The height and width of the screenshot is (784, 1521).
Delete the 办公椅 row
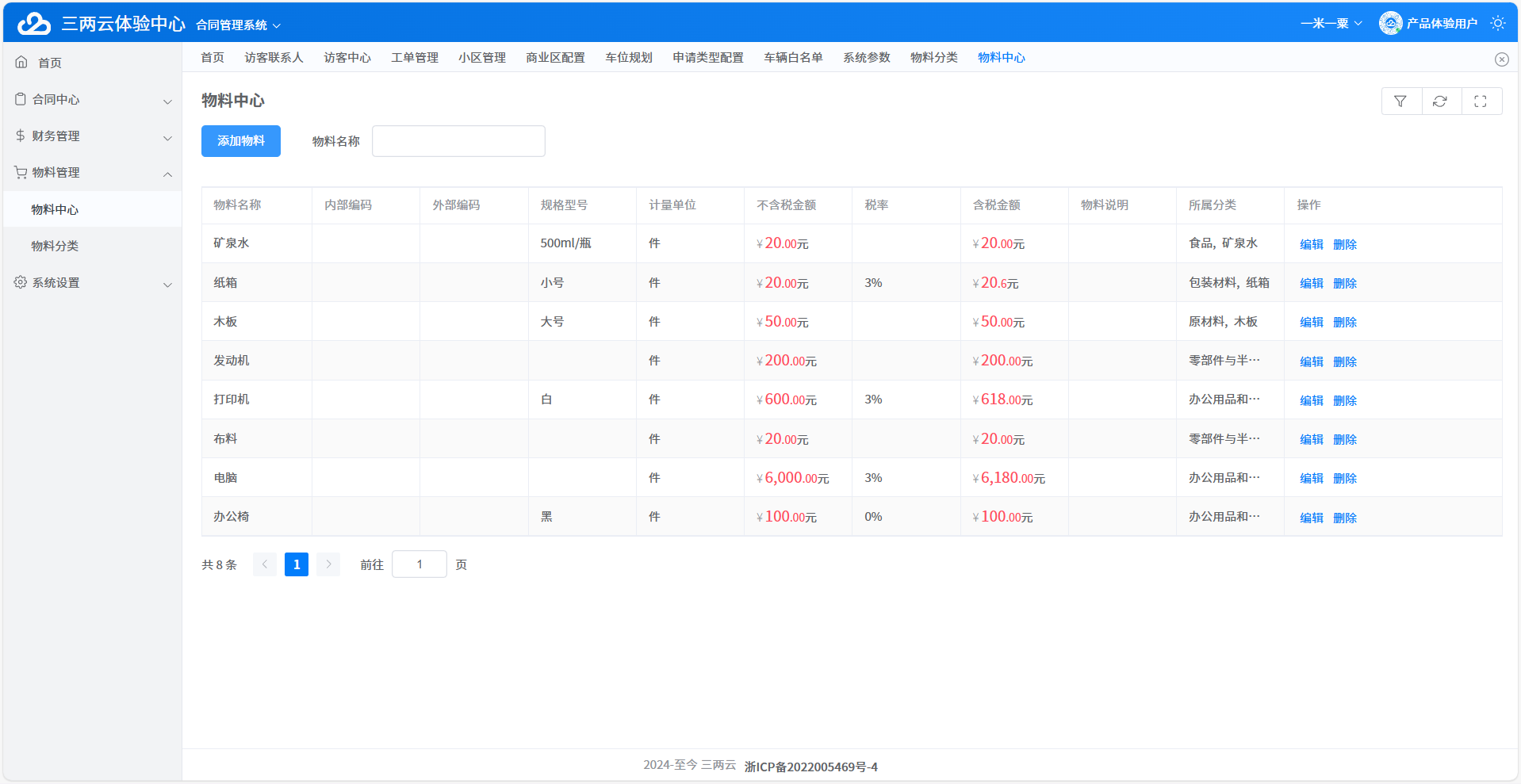pyautogui.click(x=1345, y=518)
